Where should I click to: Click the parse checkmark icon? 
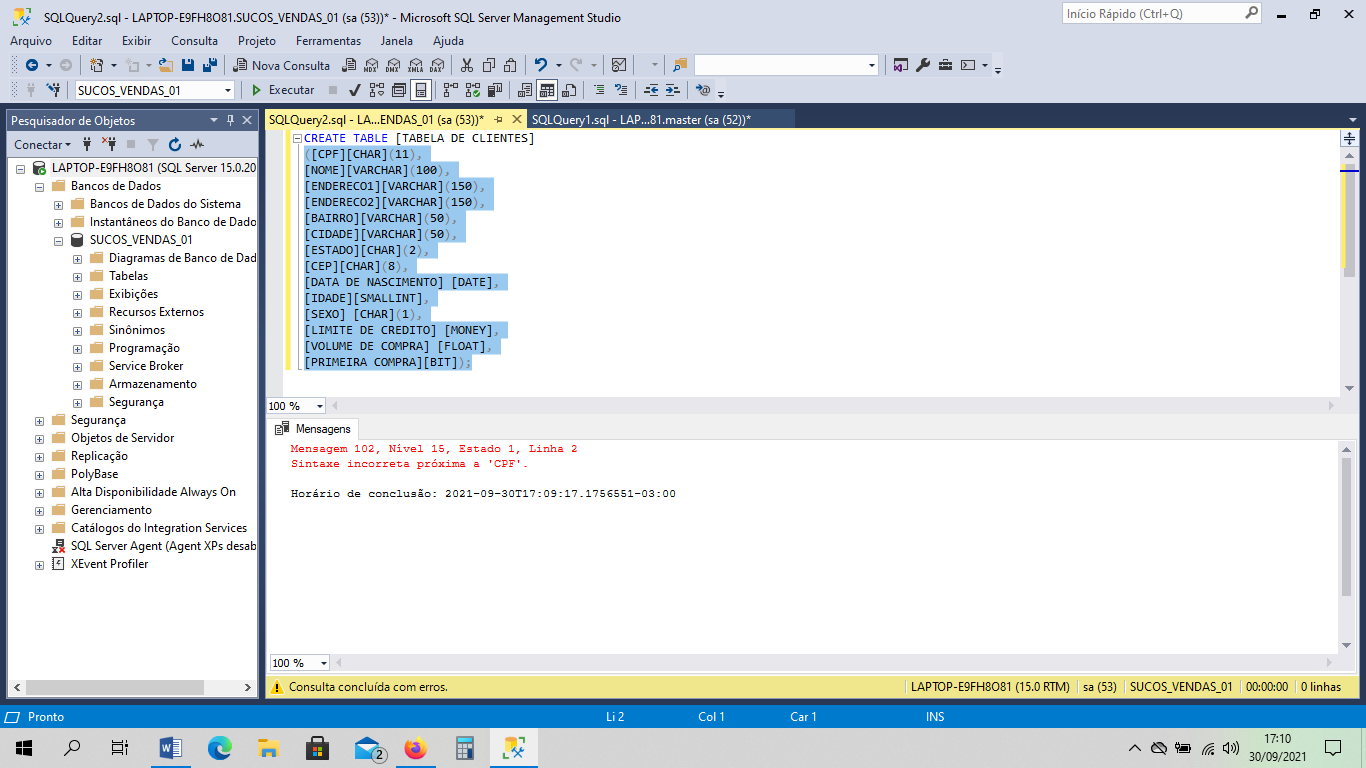(354, 90)
